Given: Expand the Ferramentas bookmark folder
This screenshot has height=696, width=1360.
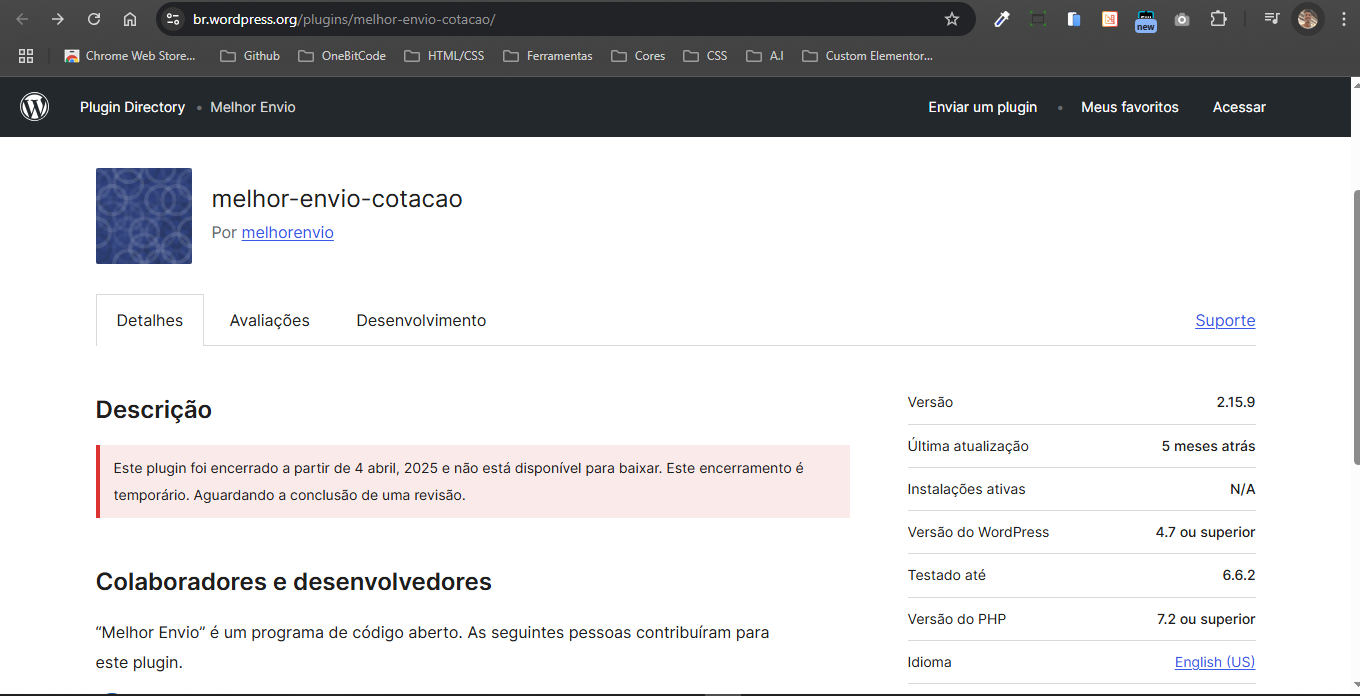Looking at the screenshot, I should pyautogui.click(x=548, y=56).
